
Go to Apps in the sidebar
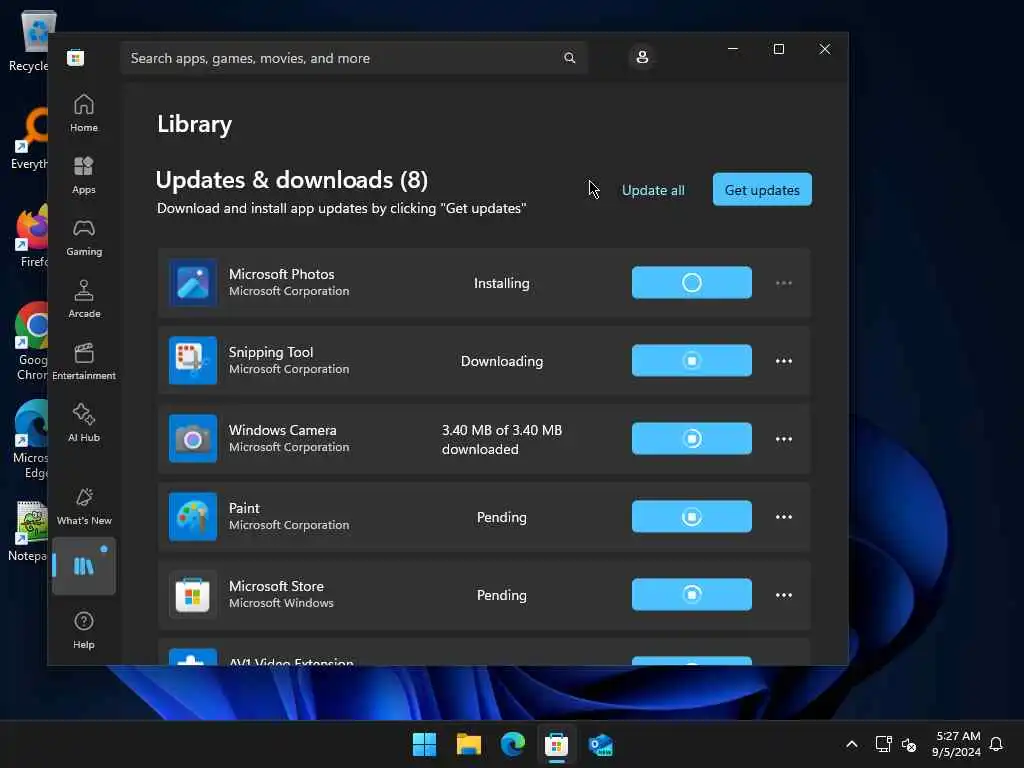coord(84,175)
